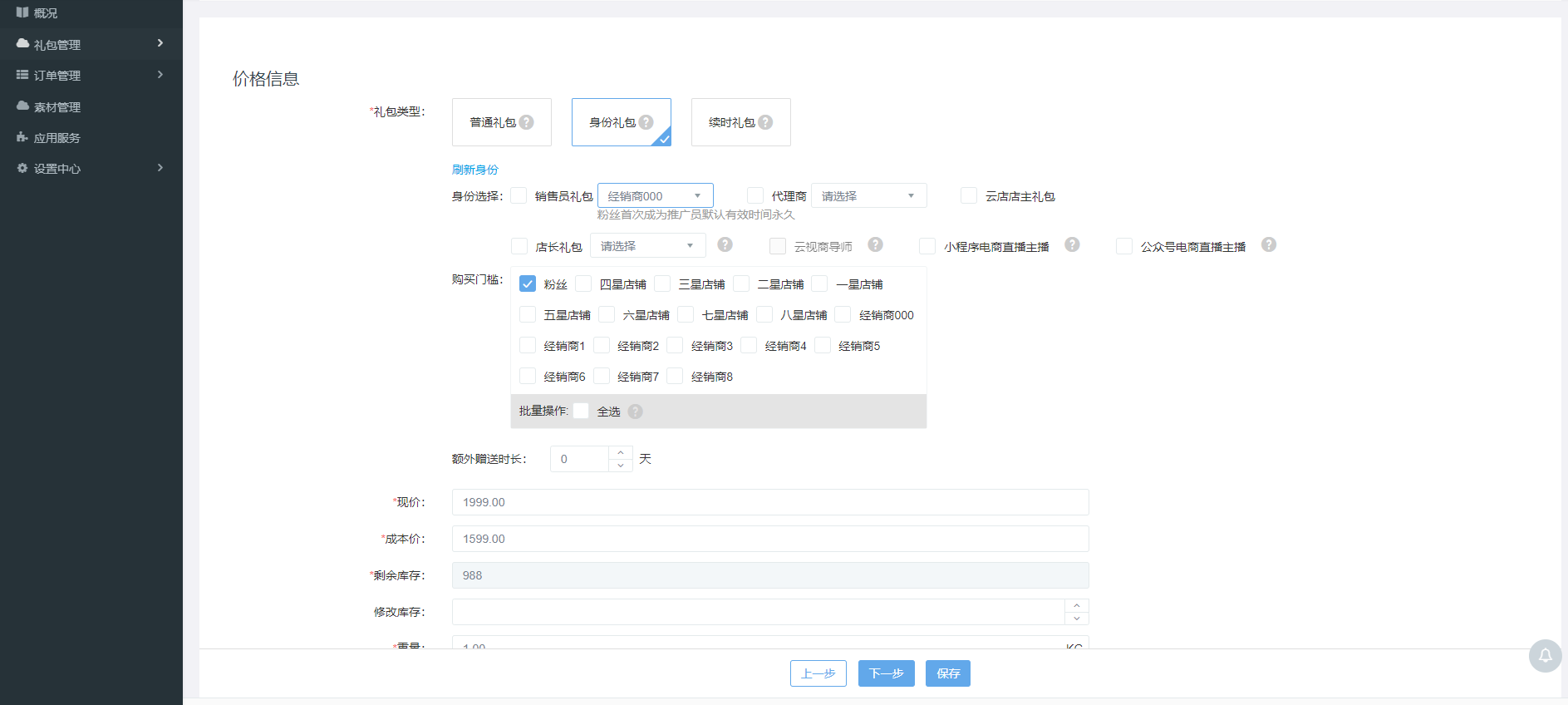This screenshot has width=1568, height=705.
Task: Click the 上一步 button
Action: click(x=818, y=673)
